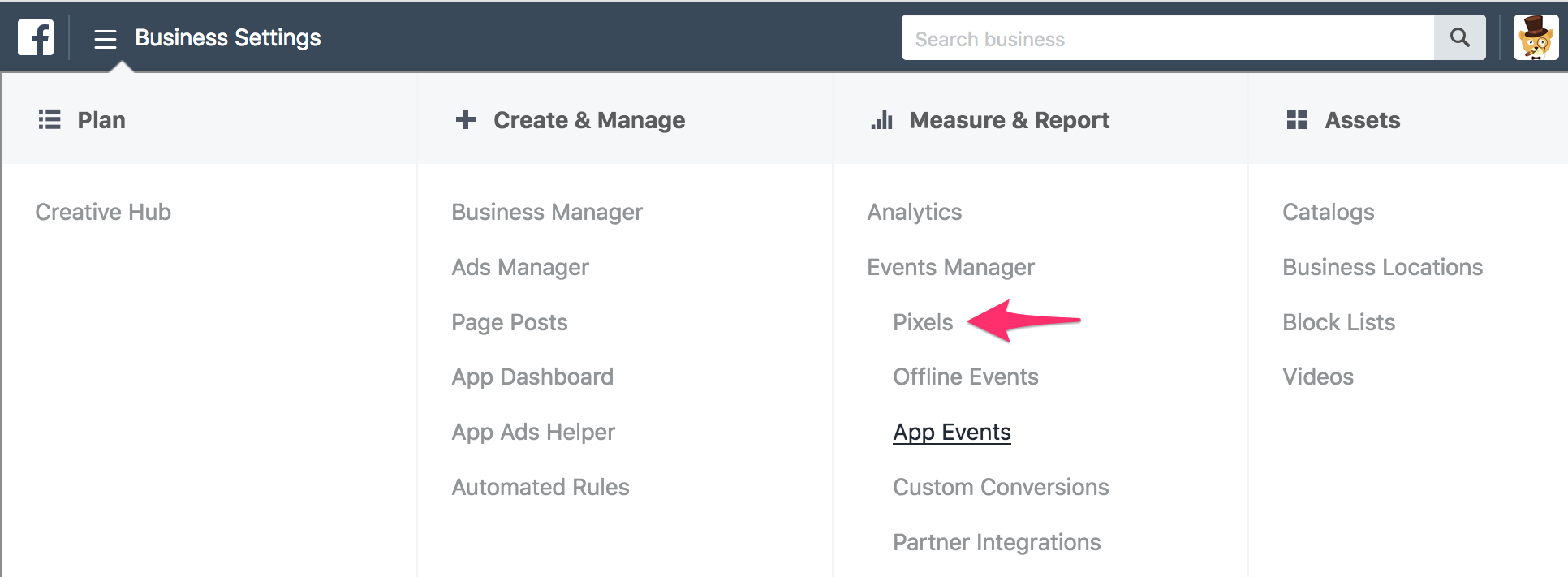Click the Plan list icon
The width and height of the screenshot is (1568, 577).
(50, 120)
